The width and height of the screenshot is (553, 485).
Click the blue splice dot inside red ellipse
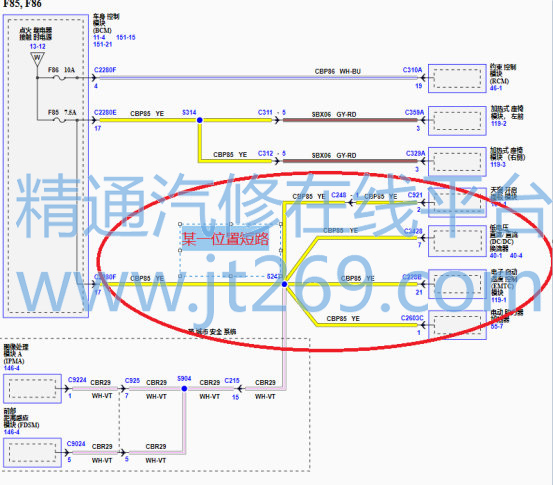tap(285, 284)
